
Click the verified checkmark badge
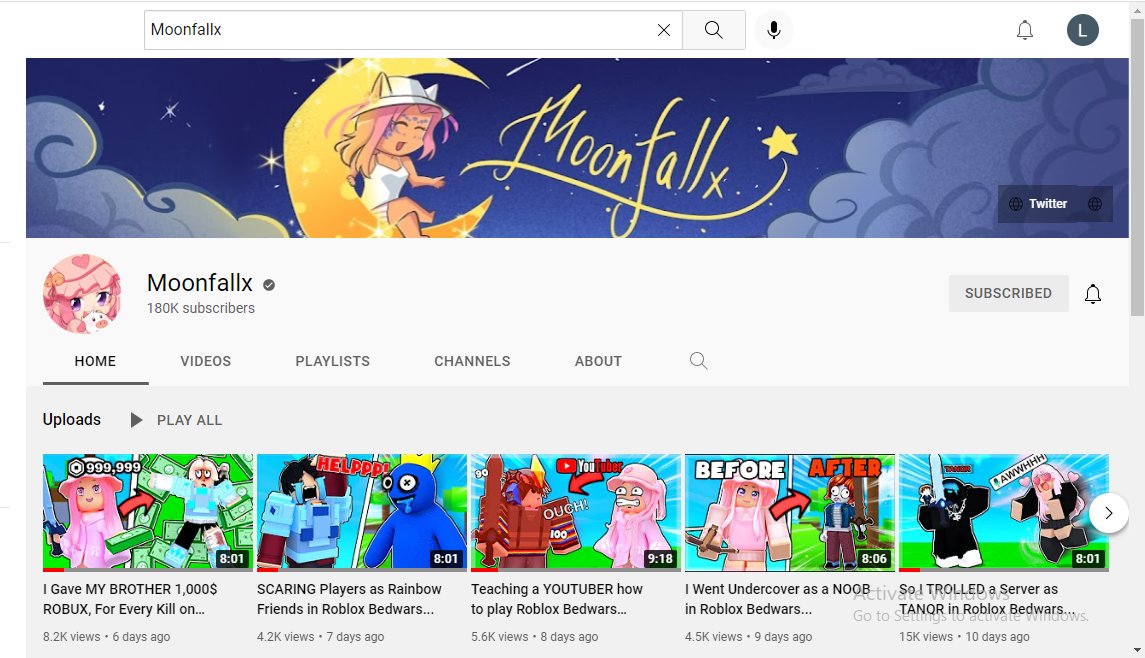(269, 285)
